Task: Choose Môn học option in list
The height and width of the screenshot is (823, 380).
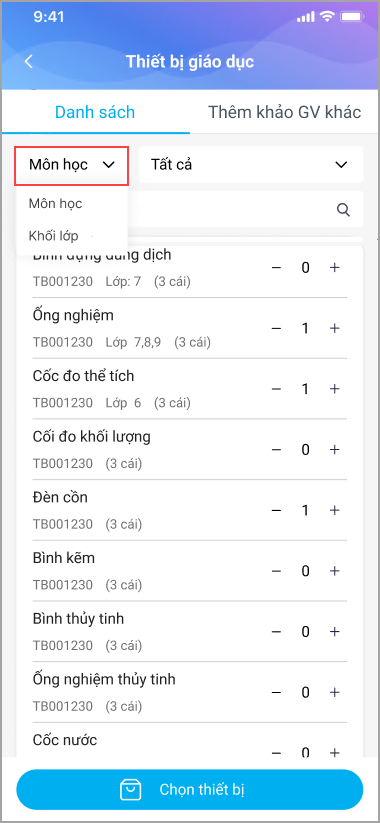Action: [x=56, y=203]
